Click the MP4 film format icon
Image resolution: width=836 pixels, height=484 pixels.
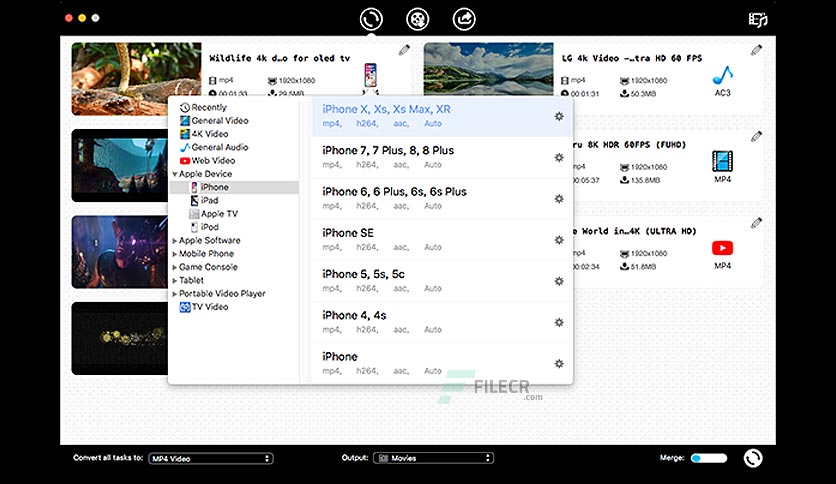[x=722, y=162]
